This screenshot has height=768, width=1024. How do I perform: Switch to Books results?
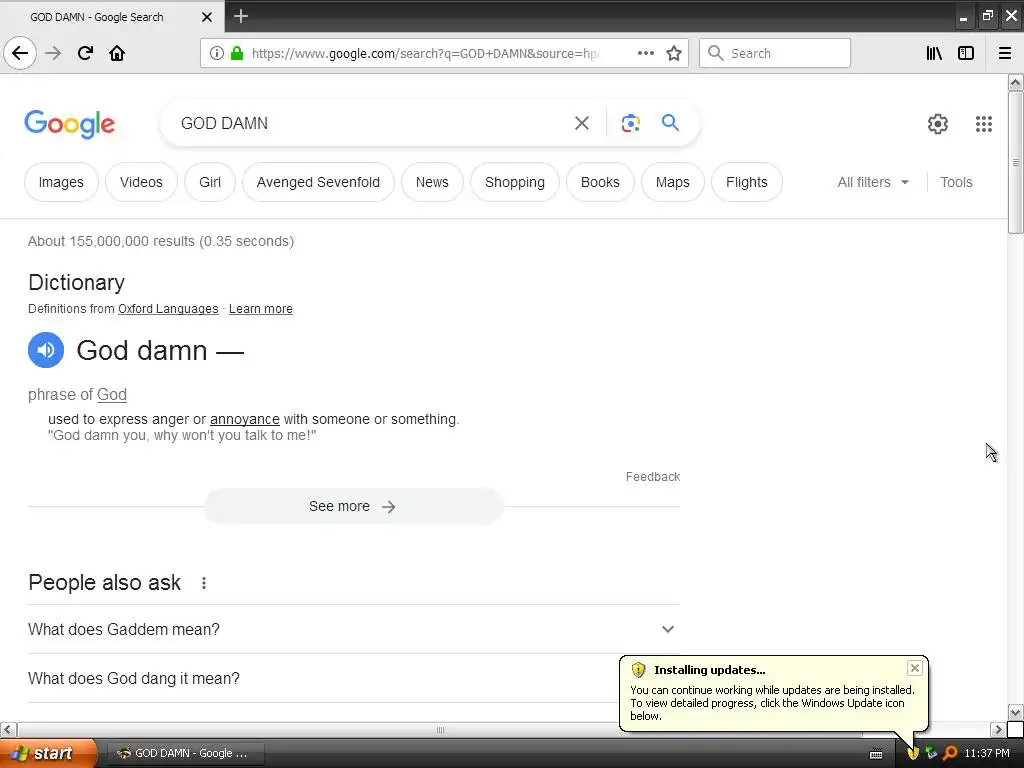[600, 182]
